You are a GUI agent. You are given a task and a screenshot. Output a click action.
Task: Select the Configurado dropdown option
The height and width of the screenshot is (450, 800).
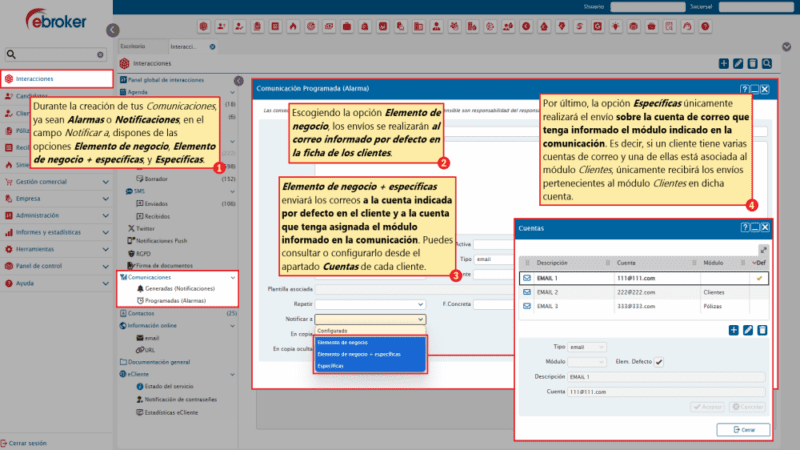pyautogui.click(x=370, y=331)
